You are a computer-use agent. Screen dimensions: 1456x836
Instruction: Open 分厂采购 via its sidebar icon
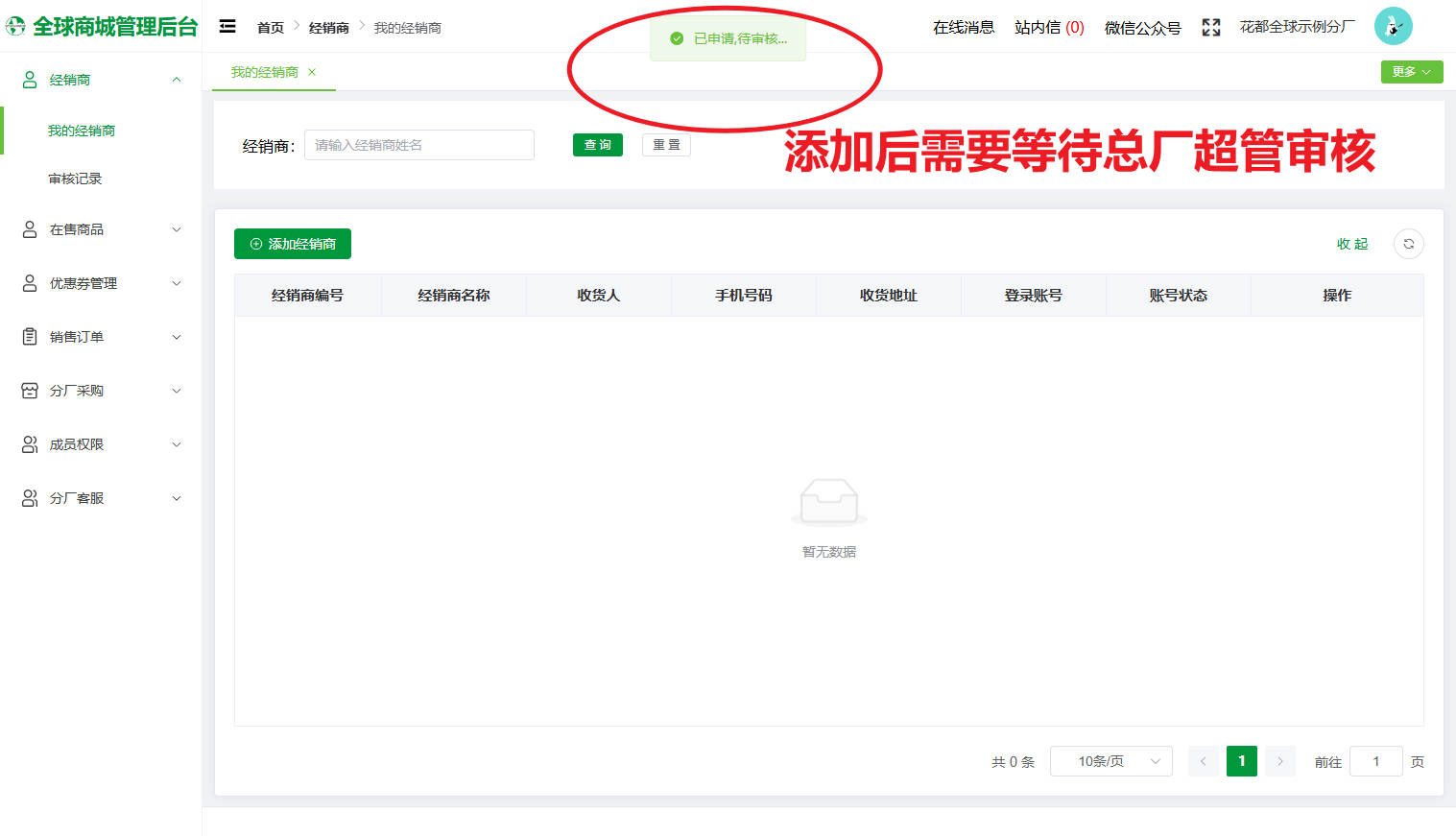28,390
